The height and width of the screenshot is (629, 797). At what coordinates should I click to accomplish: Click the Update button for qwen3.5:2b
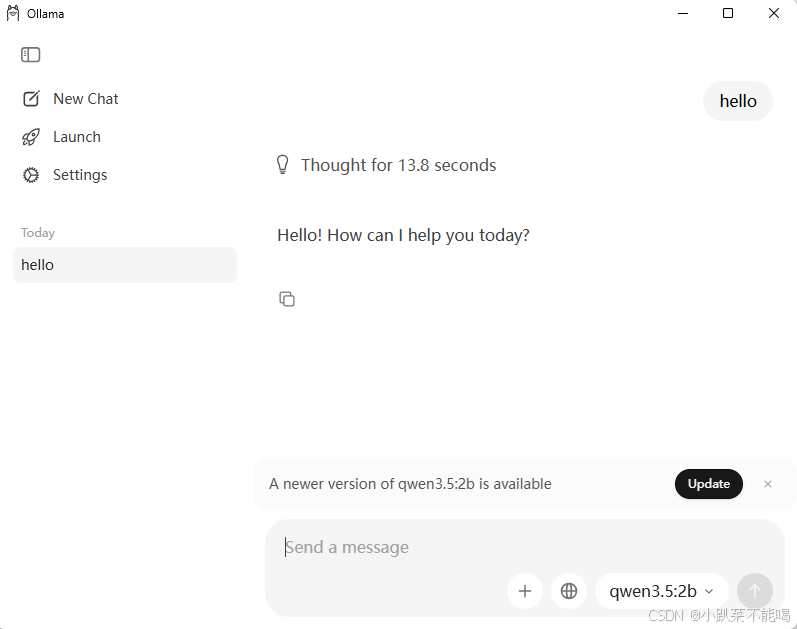[709, 484]
